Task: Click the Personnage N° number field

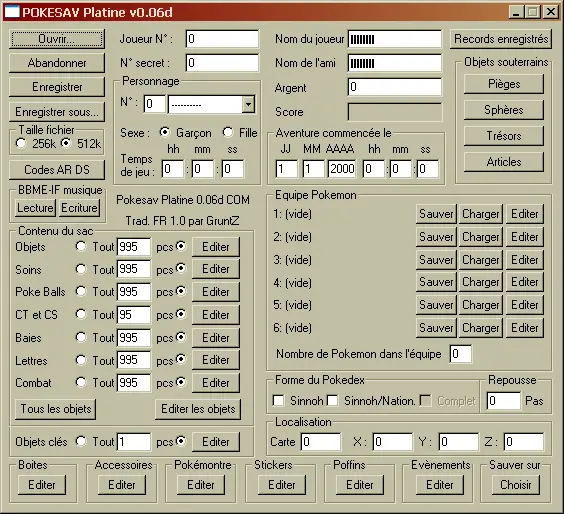Action: (x=155, y=104)
